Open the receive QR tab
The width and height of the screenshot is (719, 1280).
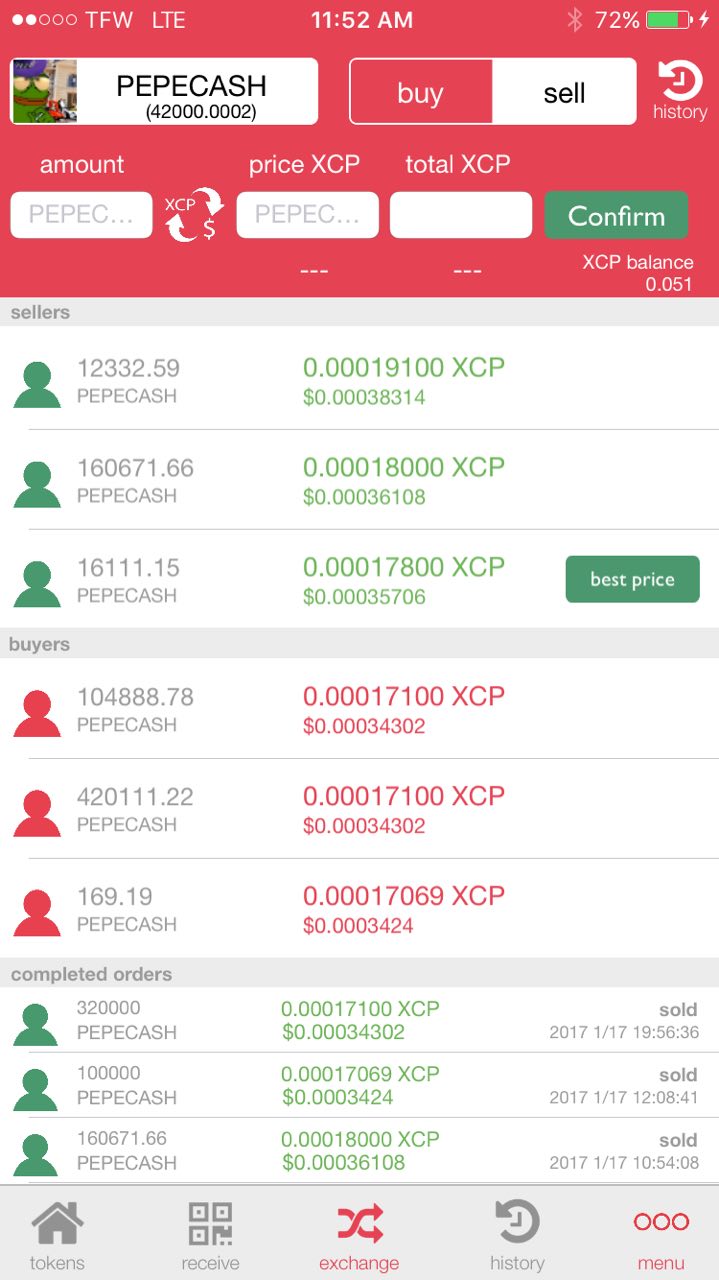point(210,1236)
